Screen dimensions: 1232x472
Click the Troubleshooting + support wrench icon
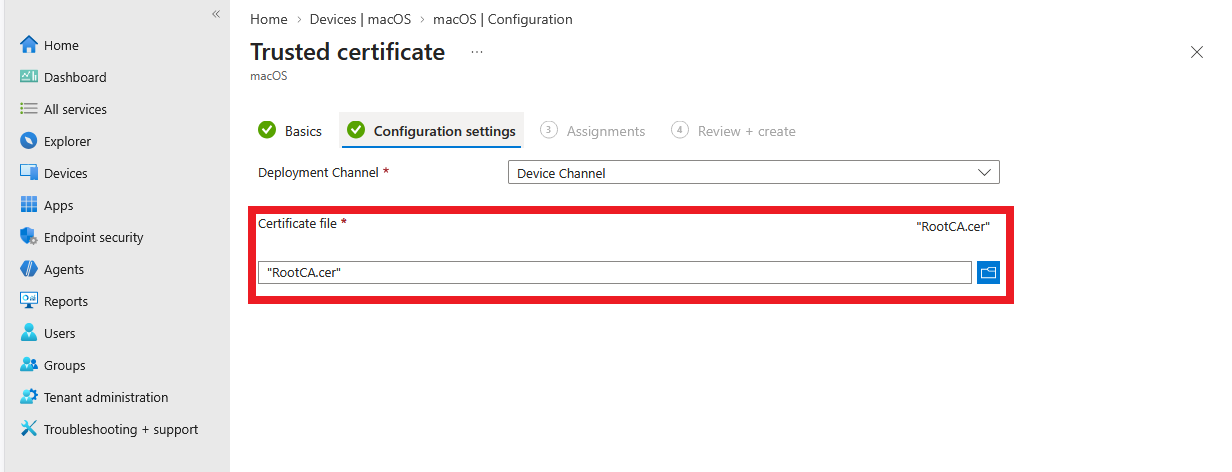click(29, 429)
